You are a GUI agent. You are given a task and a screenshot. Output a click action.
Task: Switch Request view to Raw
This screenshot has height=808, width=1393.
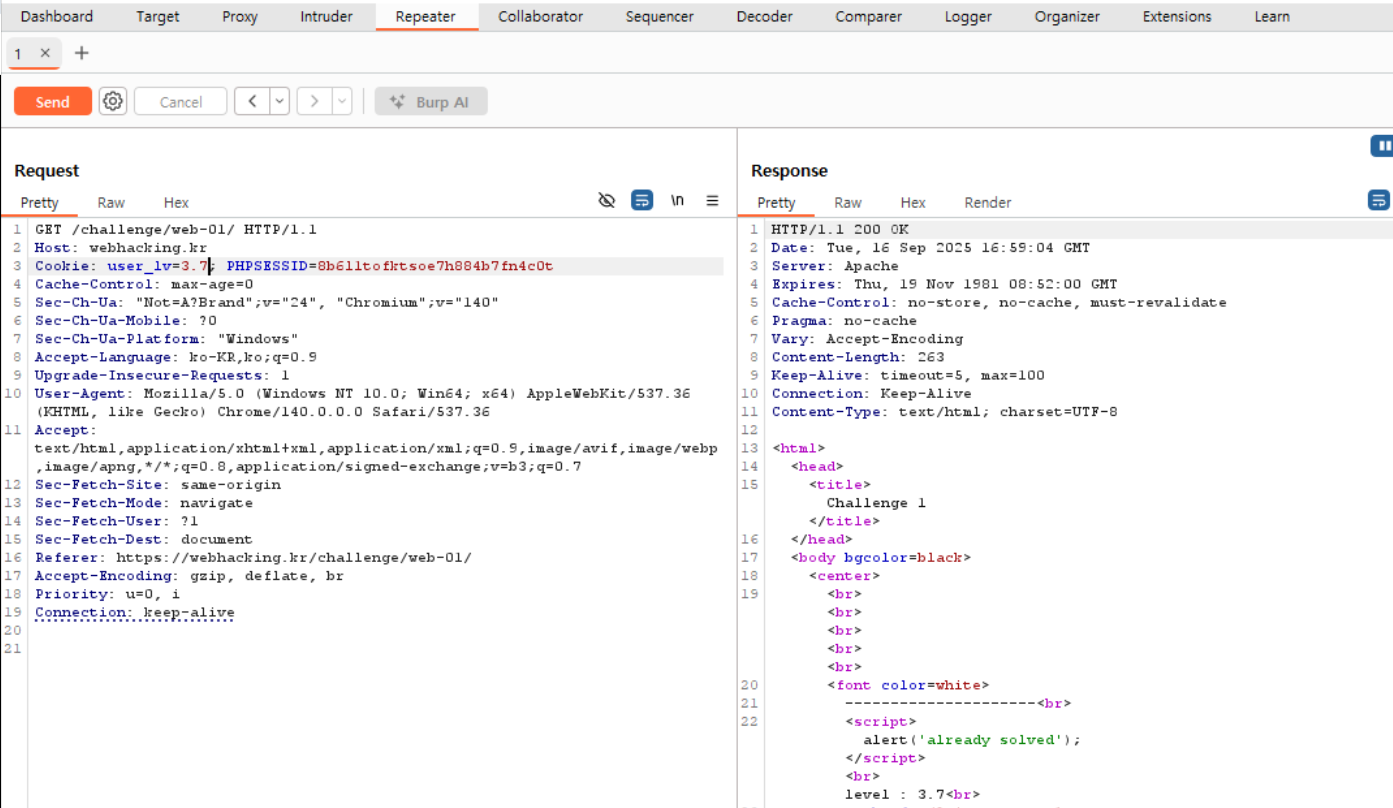(x=111, y=202)
